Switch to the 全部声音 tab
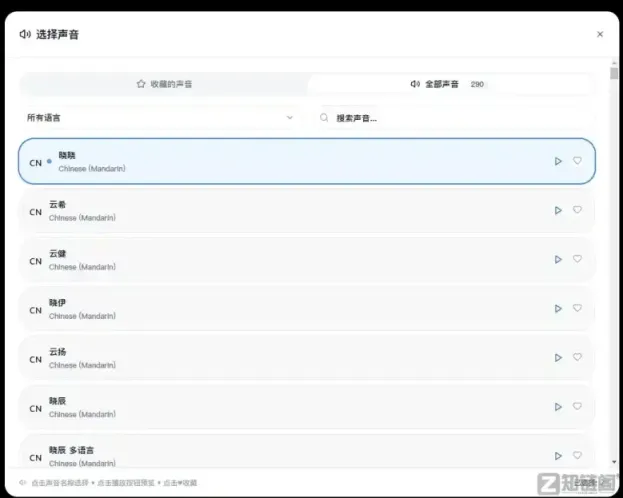Viewport: 623px width, 498px height. [450, 84]
